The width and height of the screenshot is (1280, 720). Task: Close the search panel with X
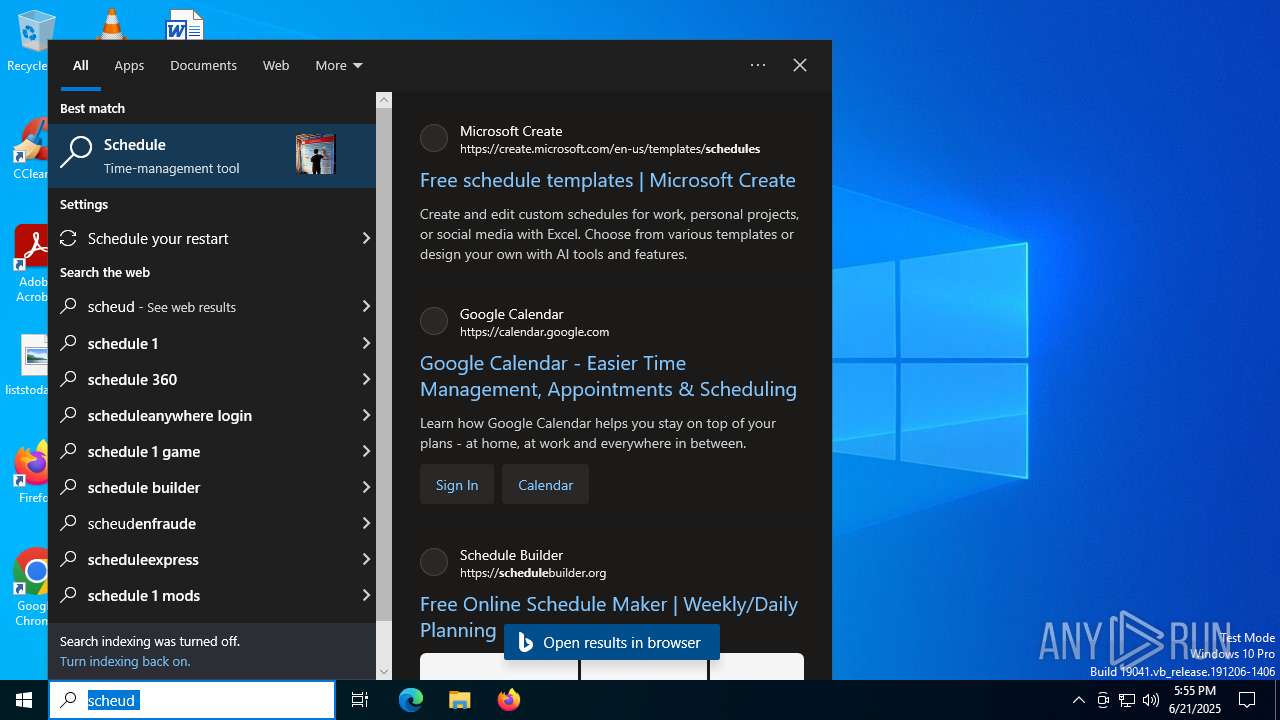click(x=800, y=65)
